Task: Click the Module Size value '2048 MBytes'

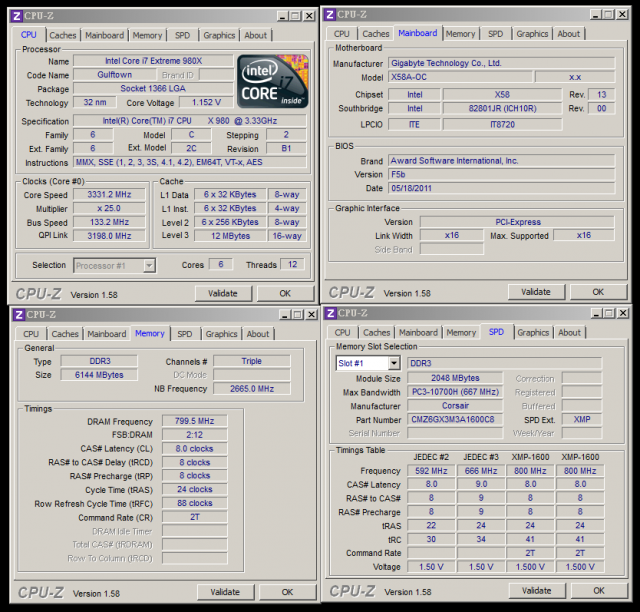Action: click(x=455, y=378)
